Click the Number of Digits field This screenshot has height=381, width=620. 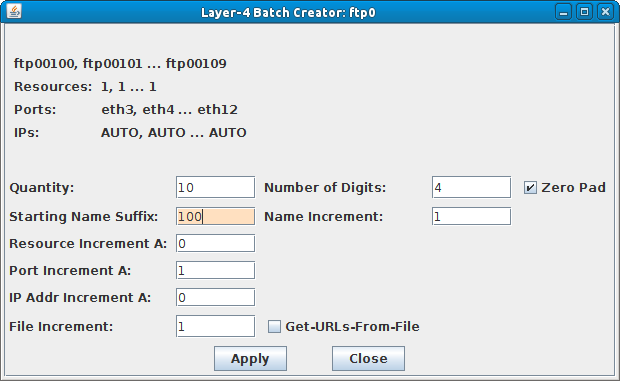click(x=471, y=187)
